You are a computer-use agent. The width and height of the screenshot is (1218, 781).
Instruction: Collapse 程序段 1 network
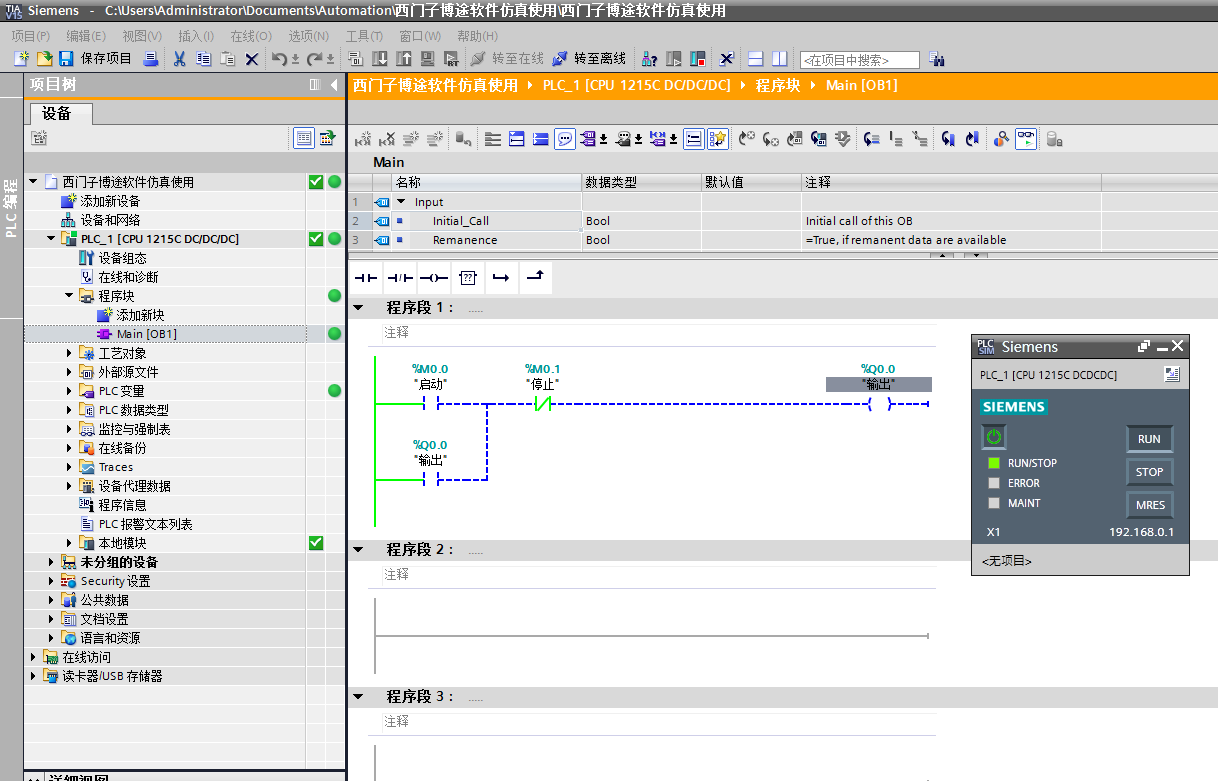click(359, 308)
